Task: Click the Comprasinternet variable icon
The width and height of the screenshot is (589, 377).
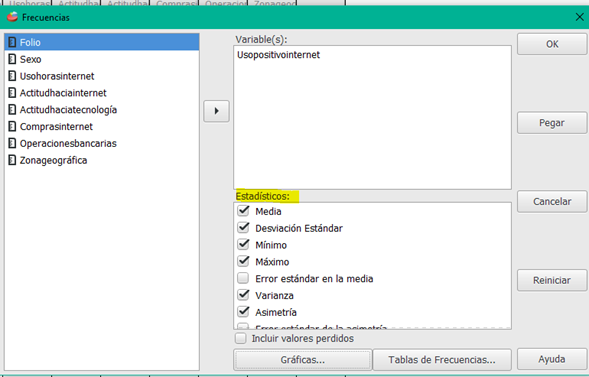Action: pyautogui.click(x=12, y=127)
